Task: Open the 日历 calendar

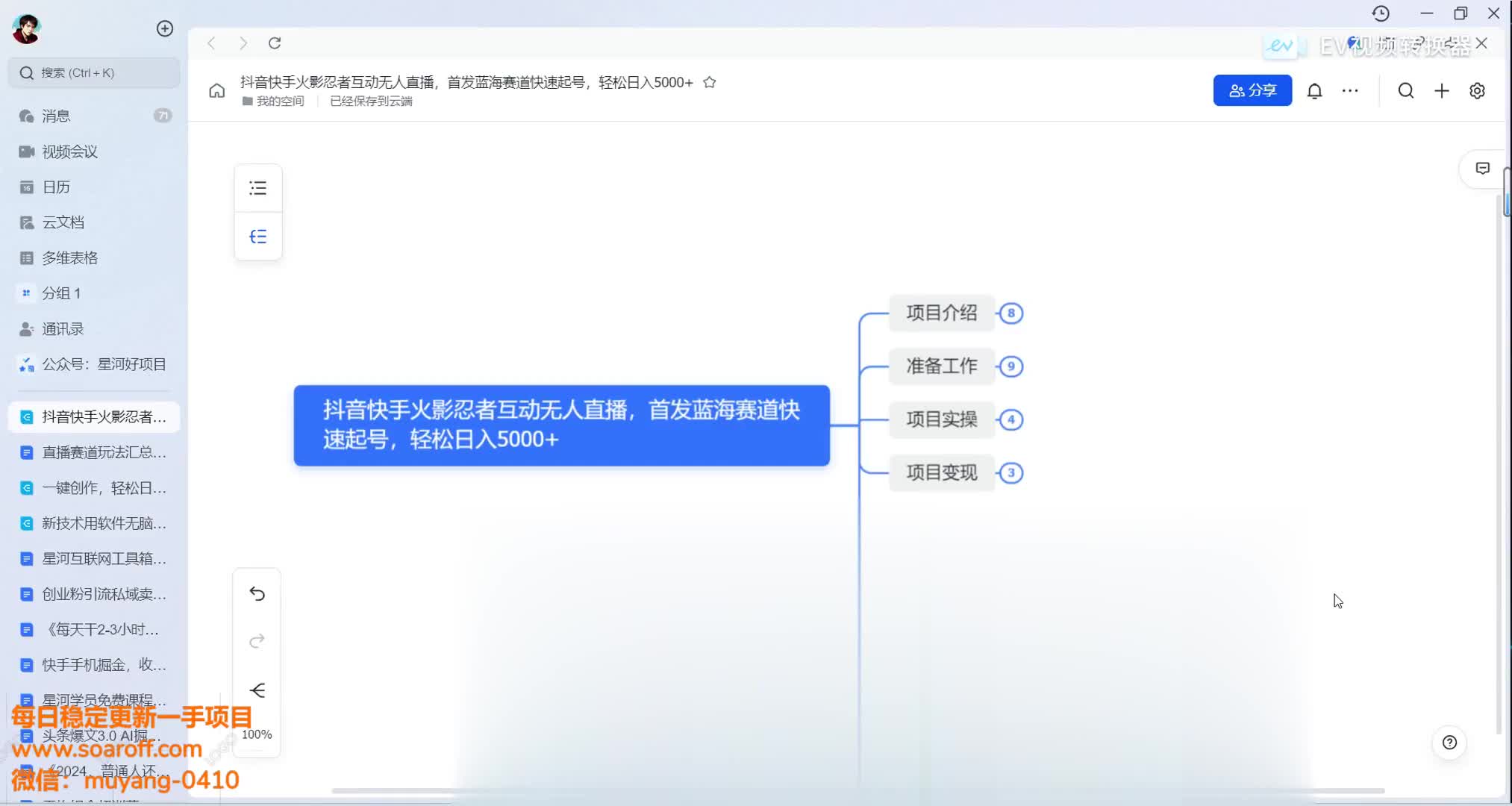Action: (x=94, y=187)
